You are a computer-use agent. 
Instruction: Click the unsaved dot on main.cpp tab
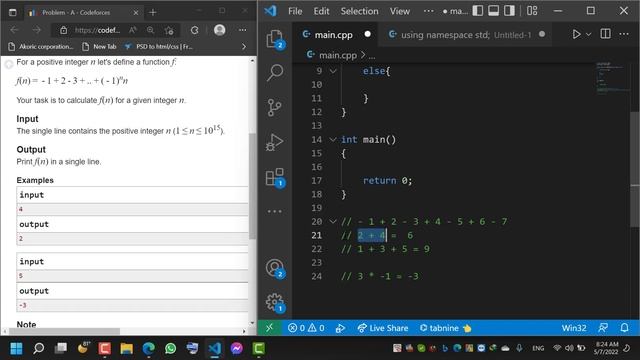(367, 34)
